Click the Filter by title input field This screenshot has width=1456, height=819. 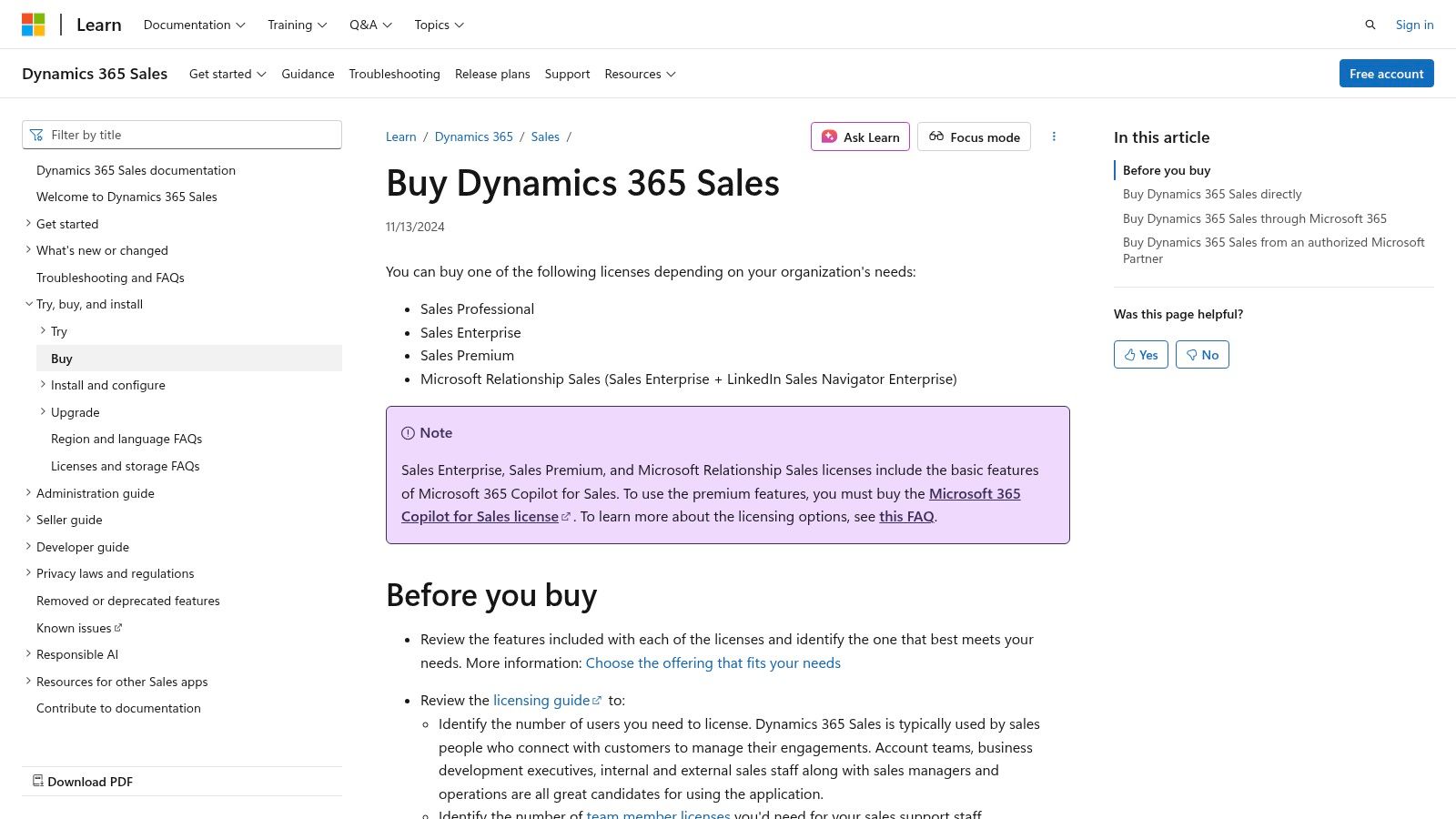[182, 135]
